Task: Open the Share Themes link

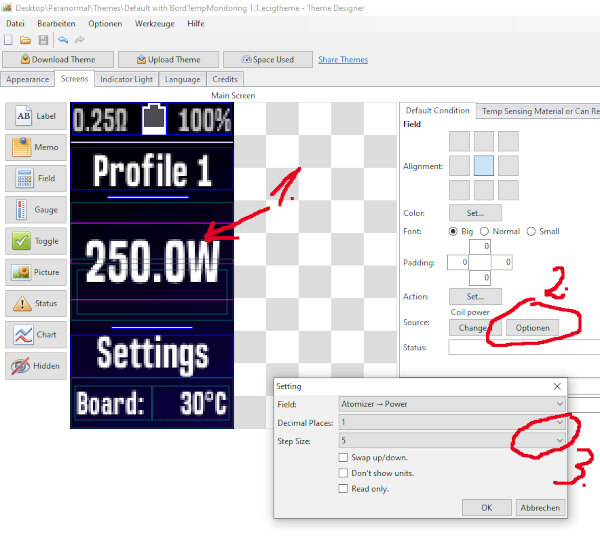Action: coord(343,60)
